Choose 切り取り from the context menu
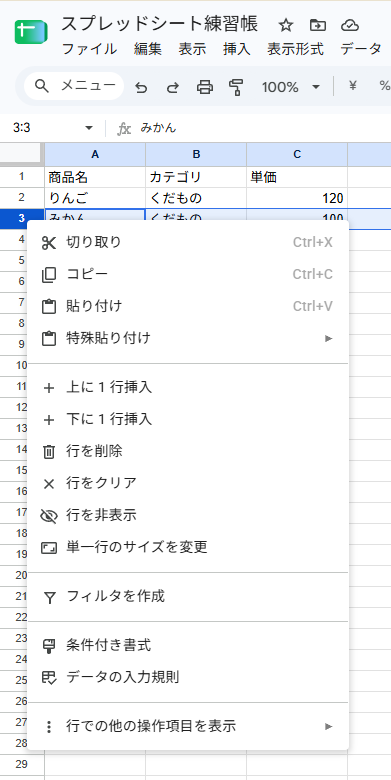Viewport: 391px width, 780px height. click(188, 243)
